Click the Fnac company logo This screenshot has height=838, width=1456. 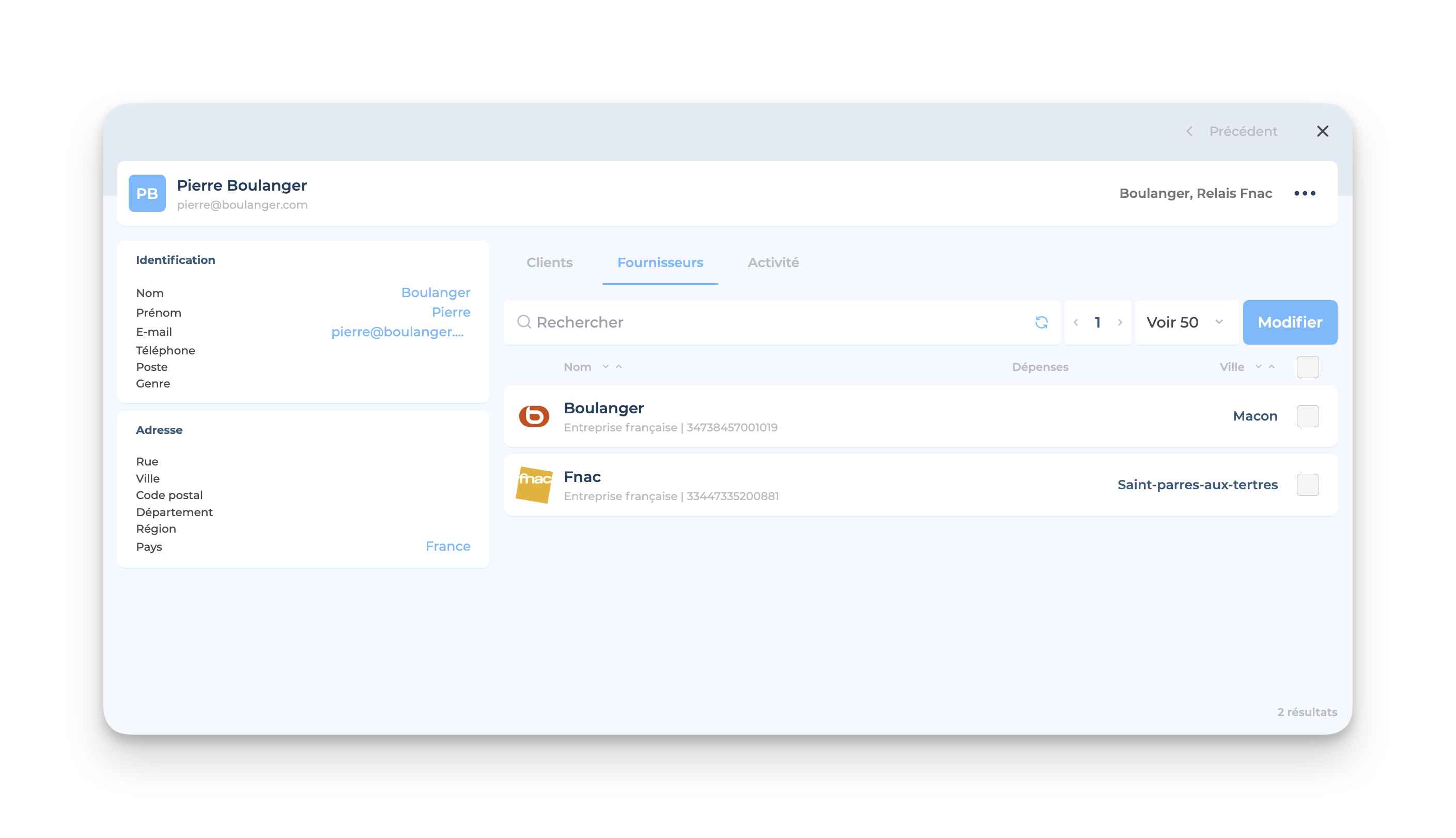(x=534, y=485)
